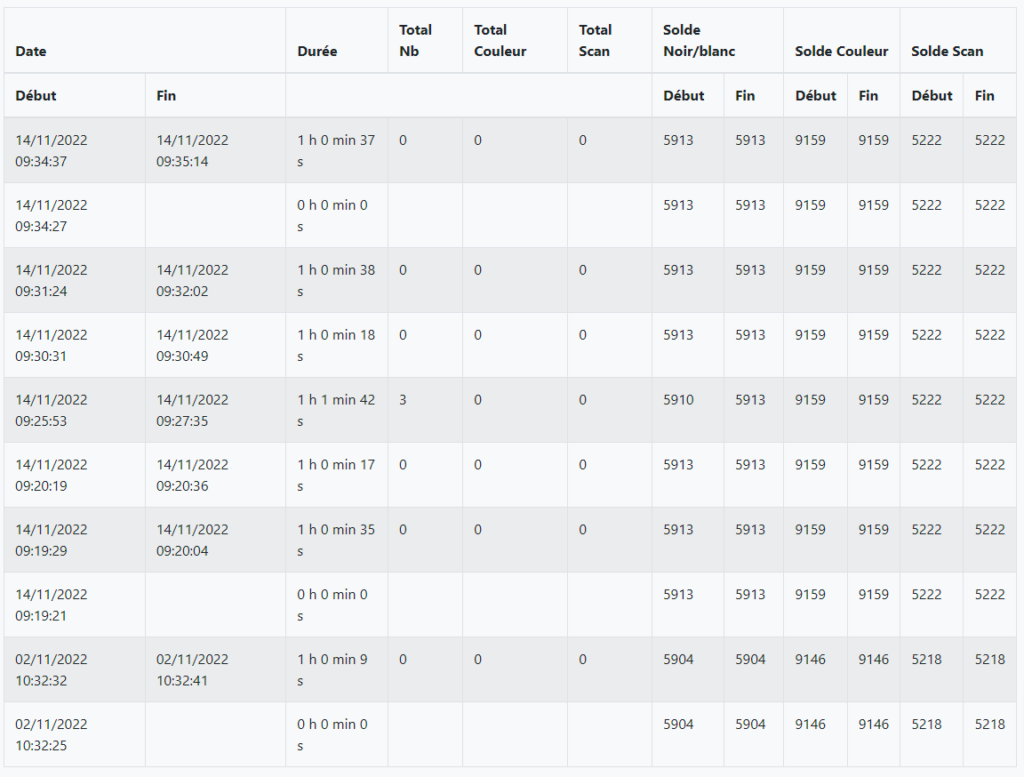
Task: Click the 5910 Noir/blanc balance cell
Action: [678, 400]
